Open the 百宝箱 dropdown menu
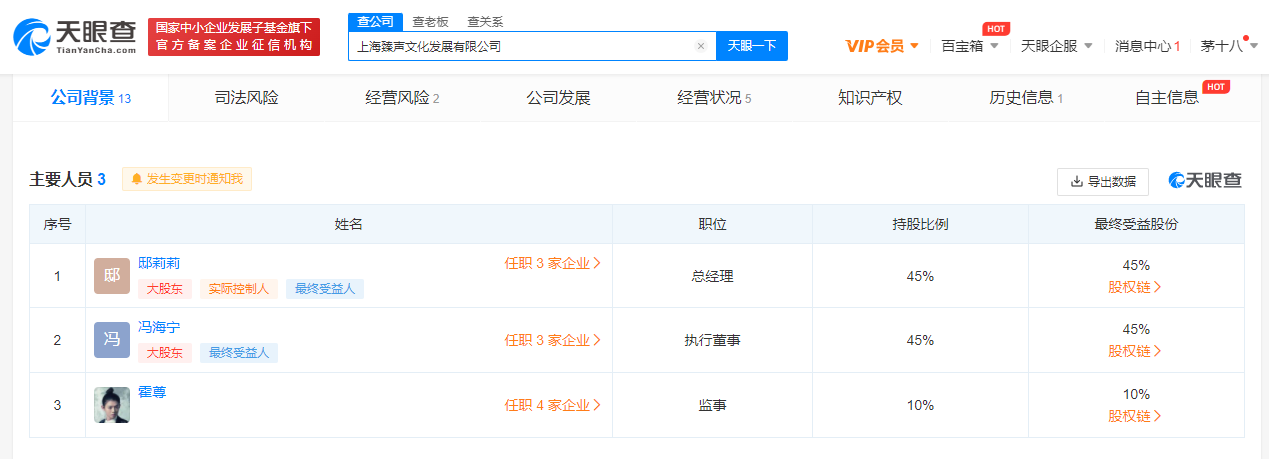Screen dimensions: 1269x459 969,45
